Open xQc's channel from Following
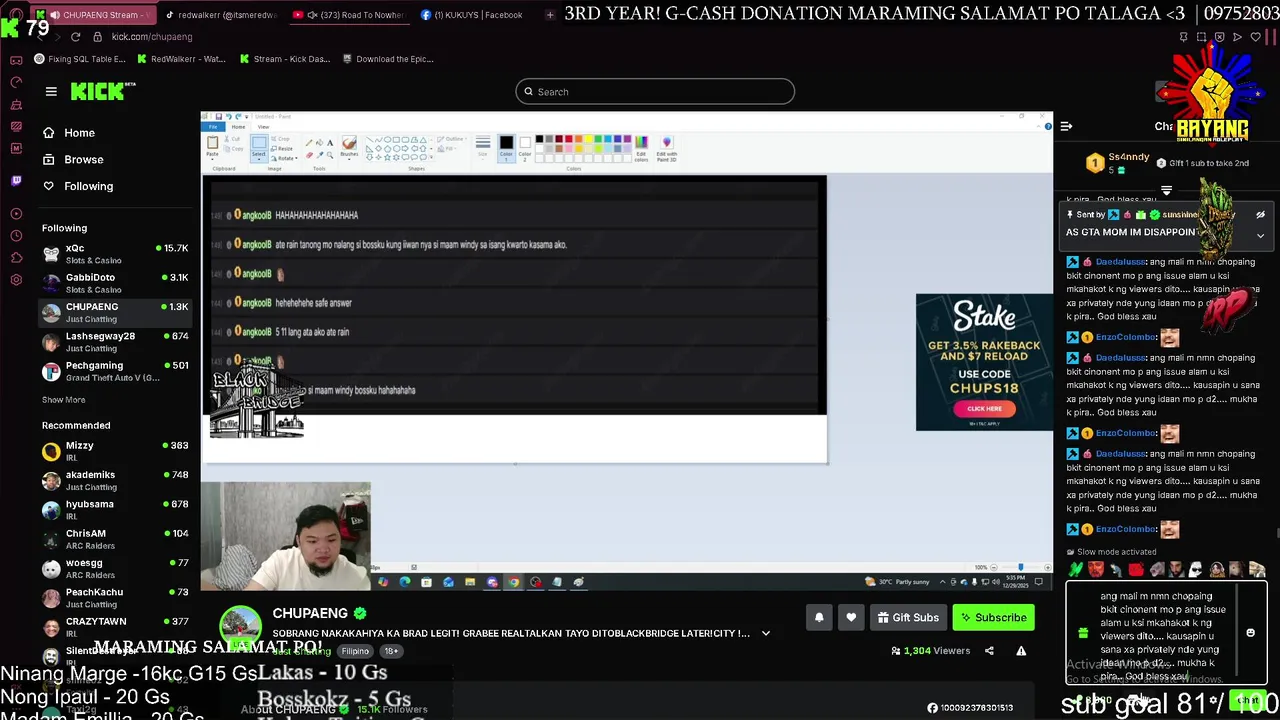This screenshot has width=1280, height=720. pyautogui.click(x=115, y=254)
